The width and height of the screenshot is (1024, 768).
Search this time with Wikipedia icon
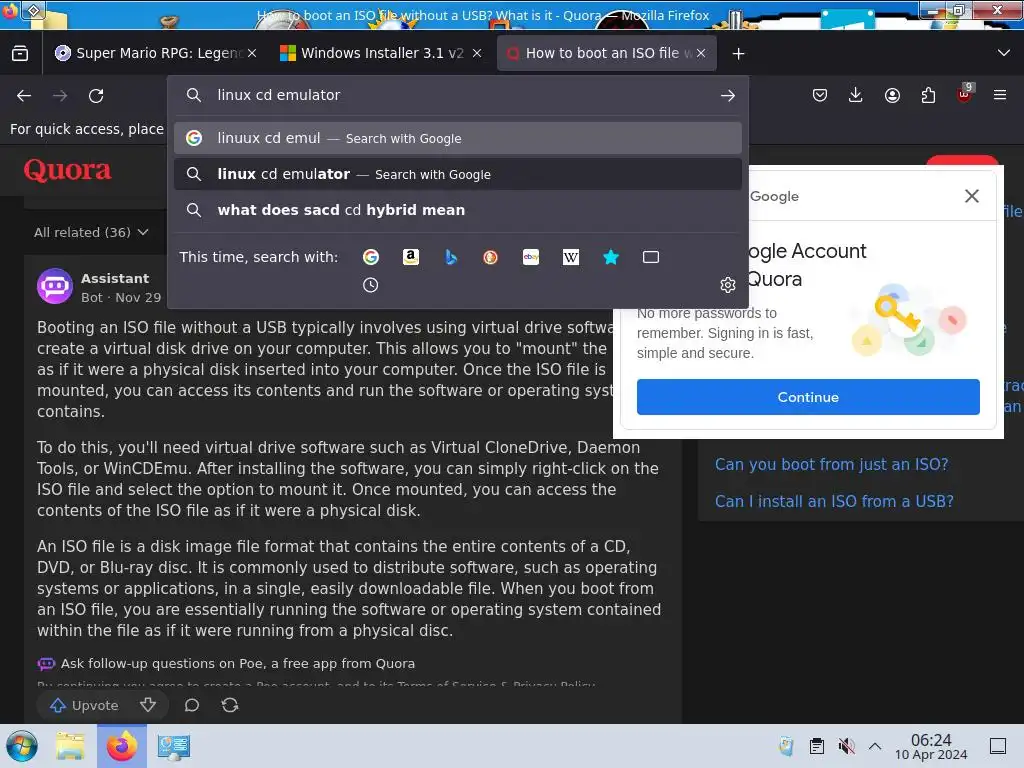[571, 257]
